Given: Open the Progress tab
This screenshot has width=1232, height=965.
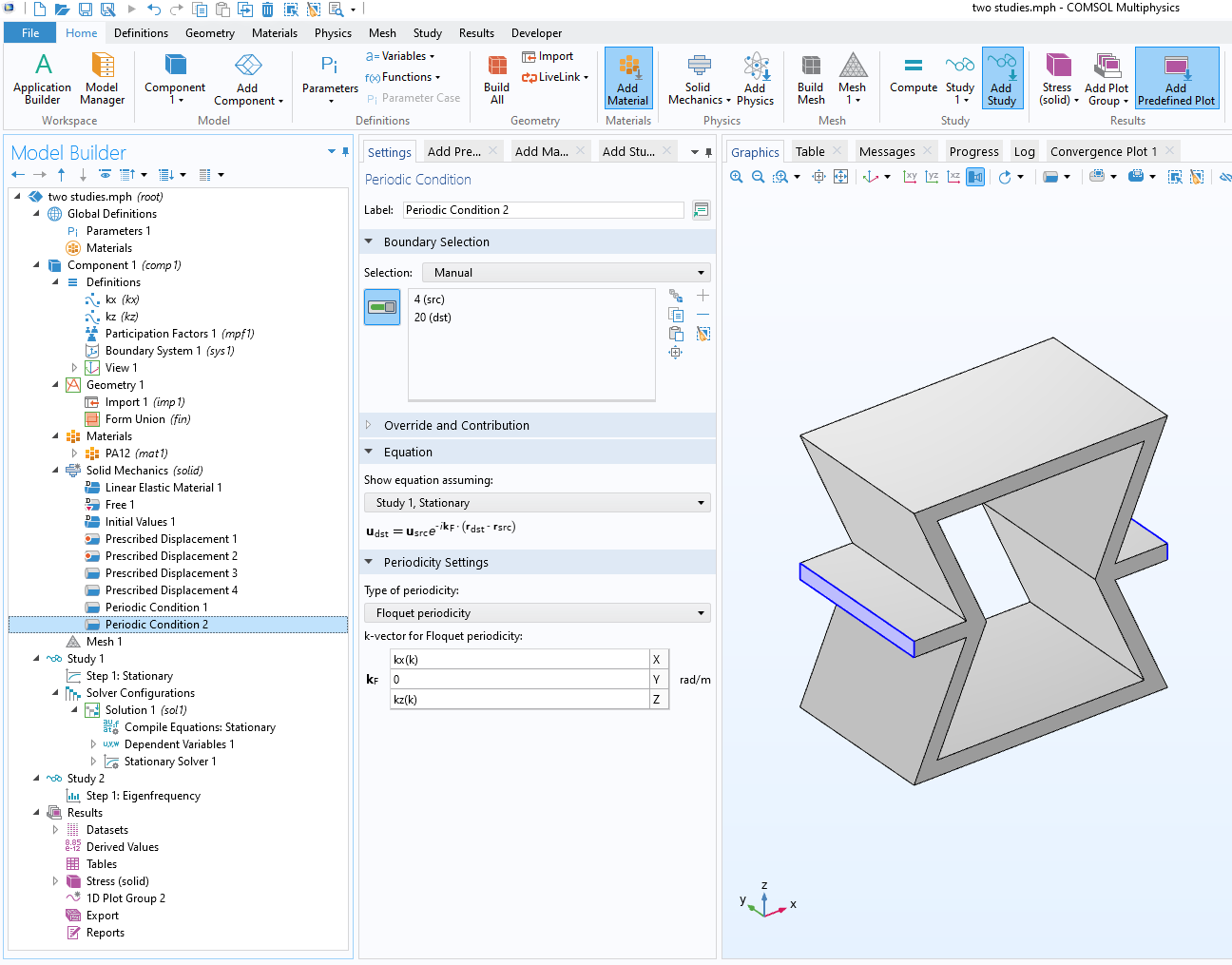Looking at the screenshot, I should (x=973, y=152).
